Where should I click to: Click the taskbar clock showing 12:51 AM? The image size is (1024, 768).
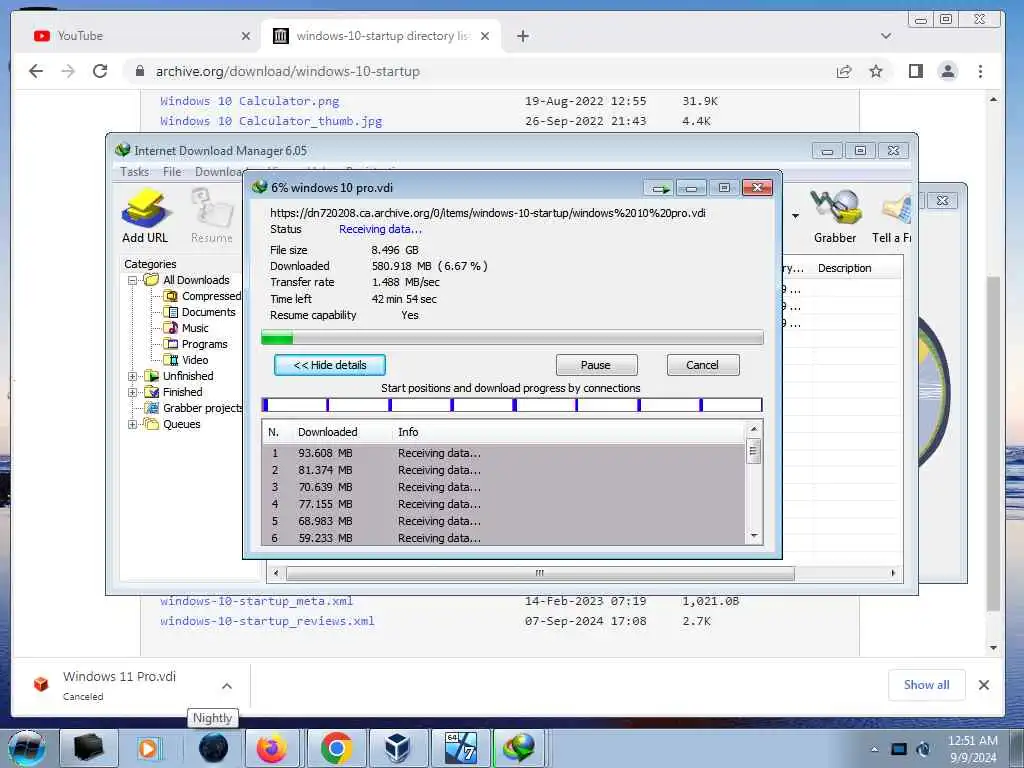point(972,749)
